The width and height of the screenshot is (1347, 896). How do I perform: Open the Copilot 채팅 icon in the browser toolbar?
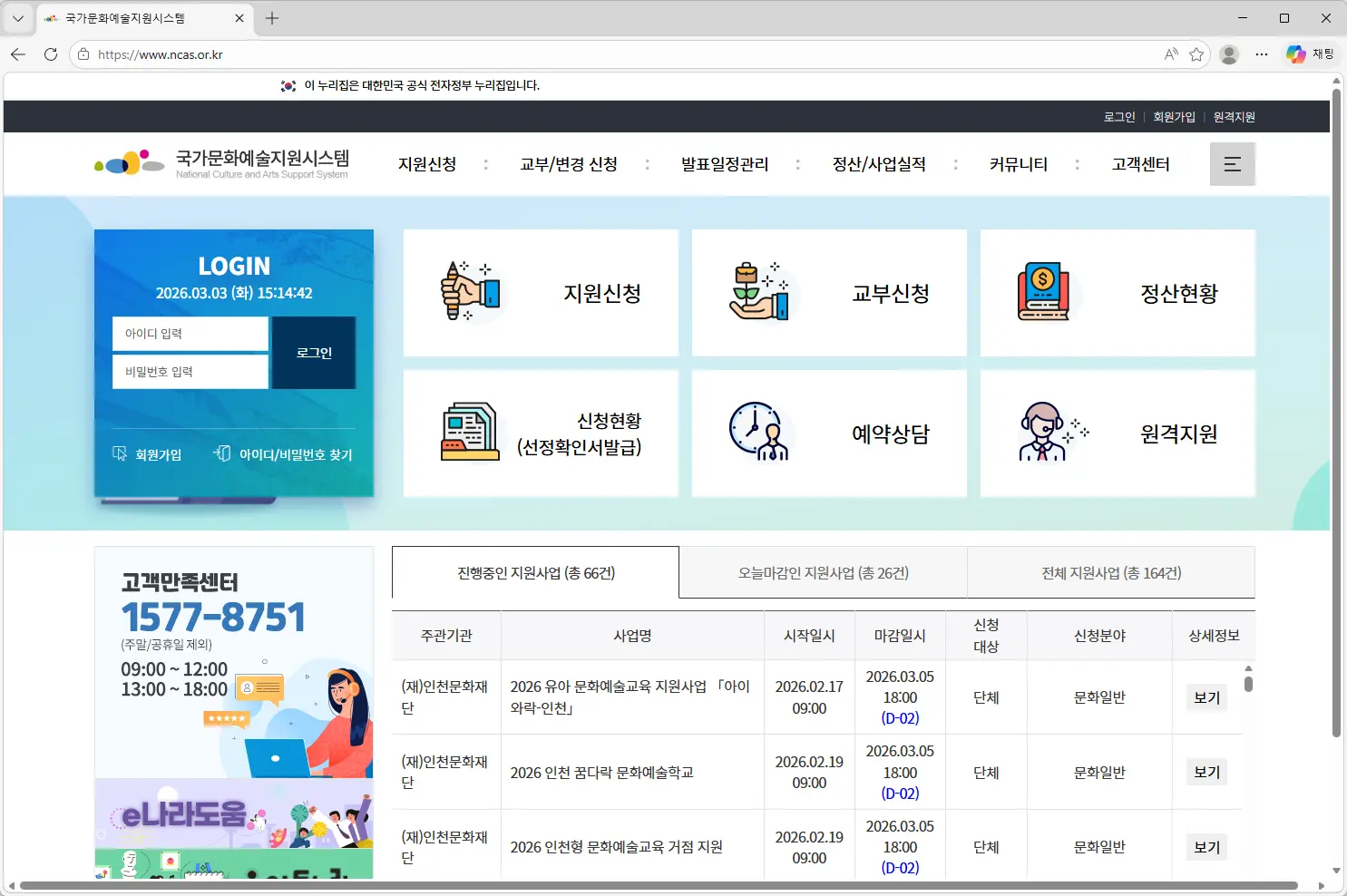click(1296, 54)
